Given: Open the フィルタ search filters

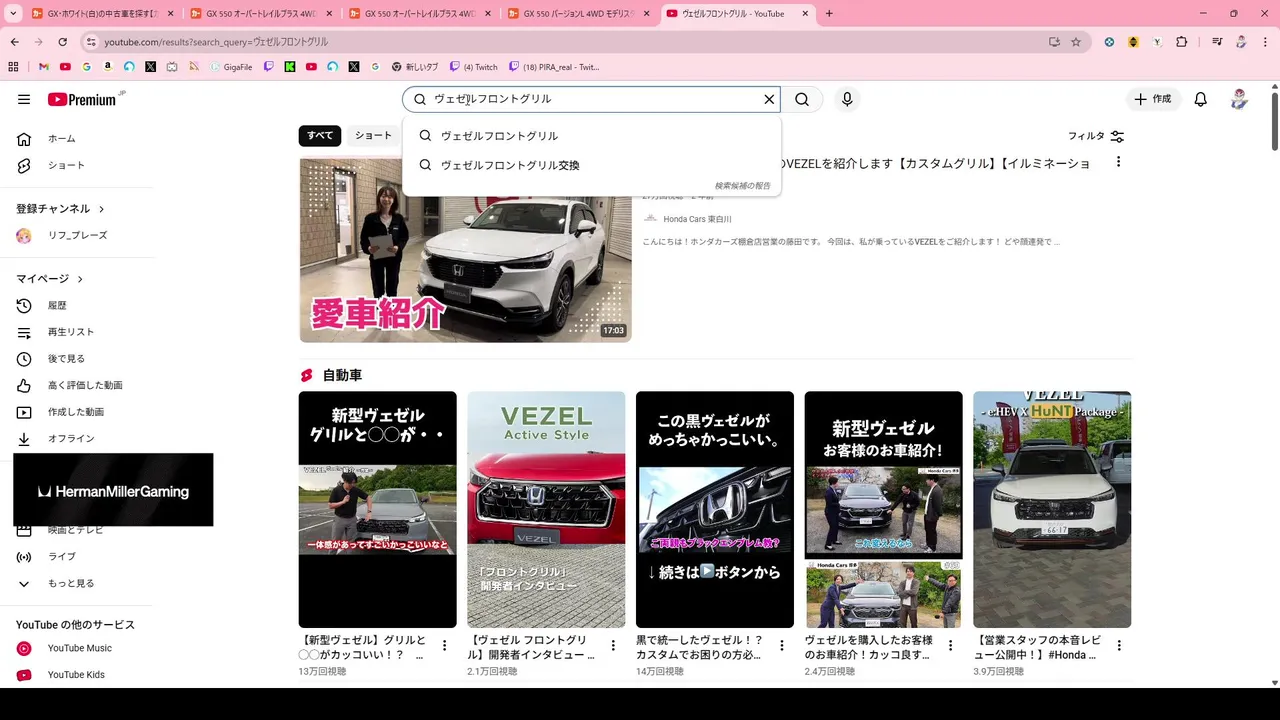Looking at the screenshot, I should [1096, 136].
